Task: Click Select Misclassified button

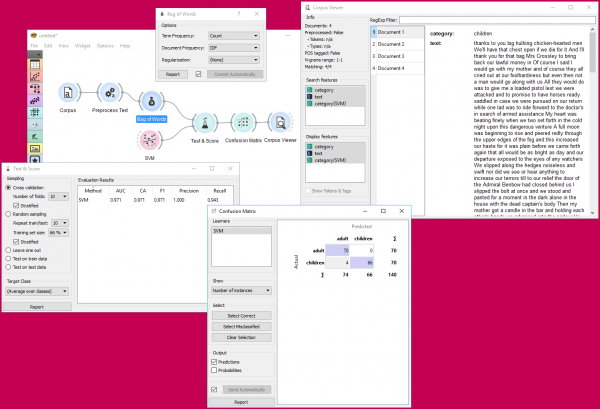Action: coord(241,326)
